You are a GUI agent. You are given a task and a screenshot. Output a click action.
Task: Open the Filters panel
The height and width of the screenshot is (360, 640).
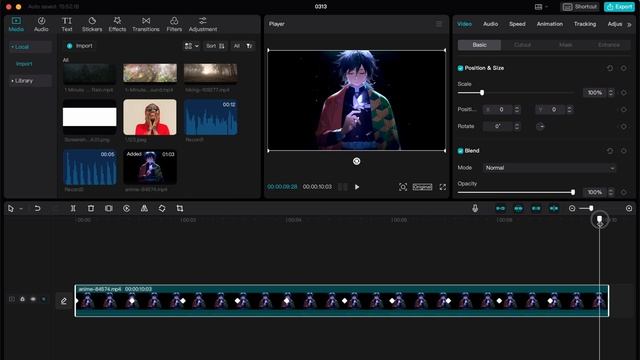tap(174, 24)
